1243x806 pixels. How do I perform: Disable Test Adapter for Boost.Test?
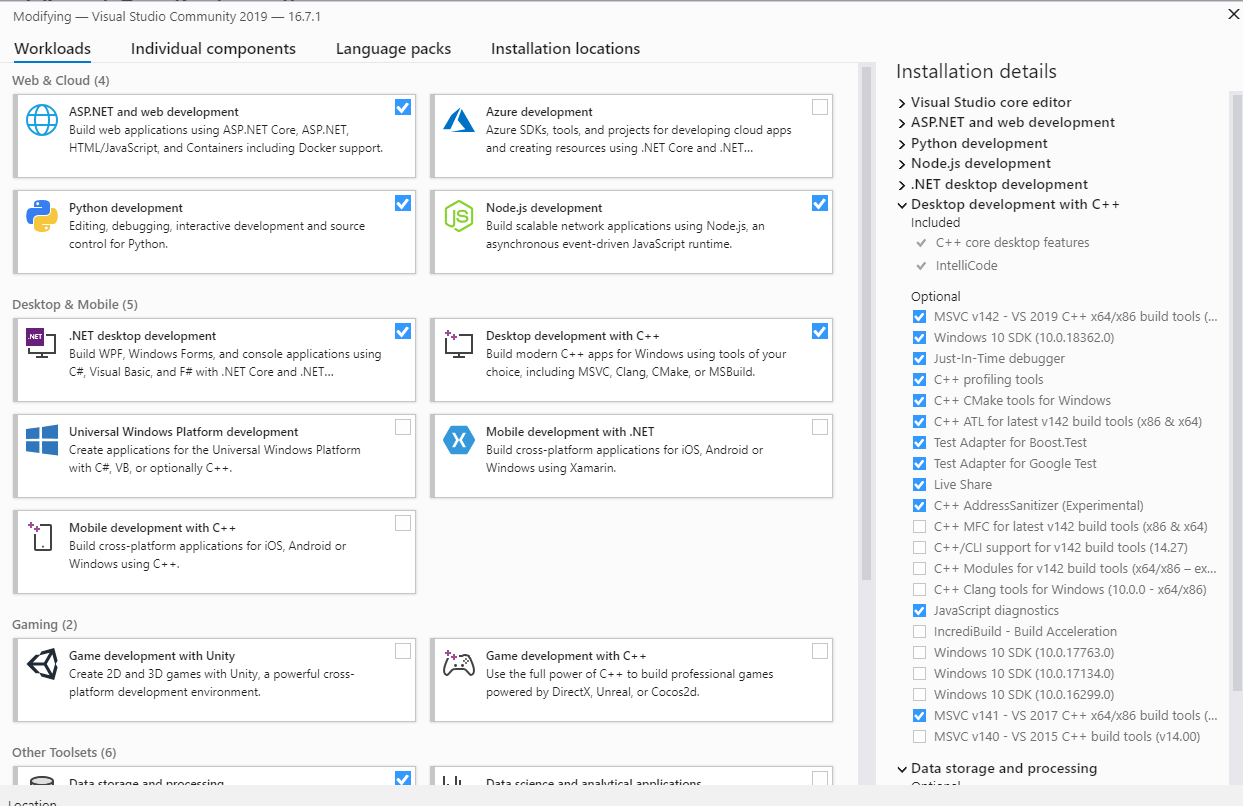pos(919,442)
